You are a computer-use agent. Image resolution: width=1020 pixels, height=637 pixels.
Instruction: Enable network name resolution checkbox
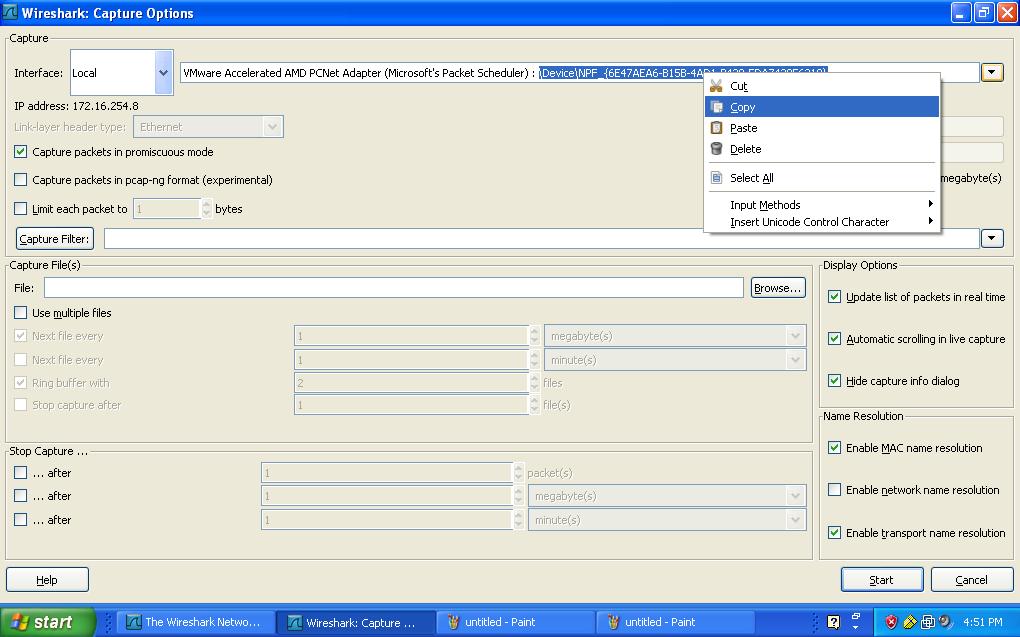pyautogui.click(x=834, y=490)
